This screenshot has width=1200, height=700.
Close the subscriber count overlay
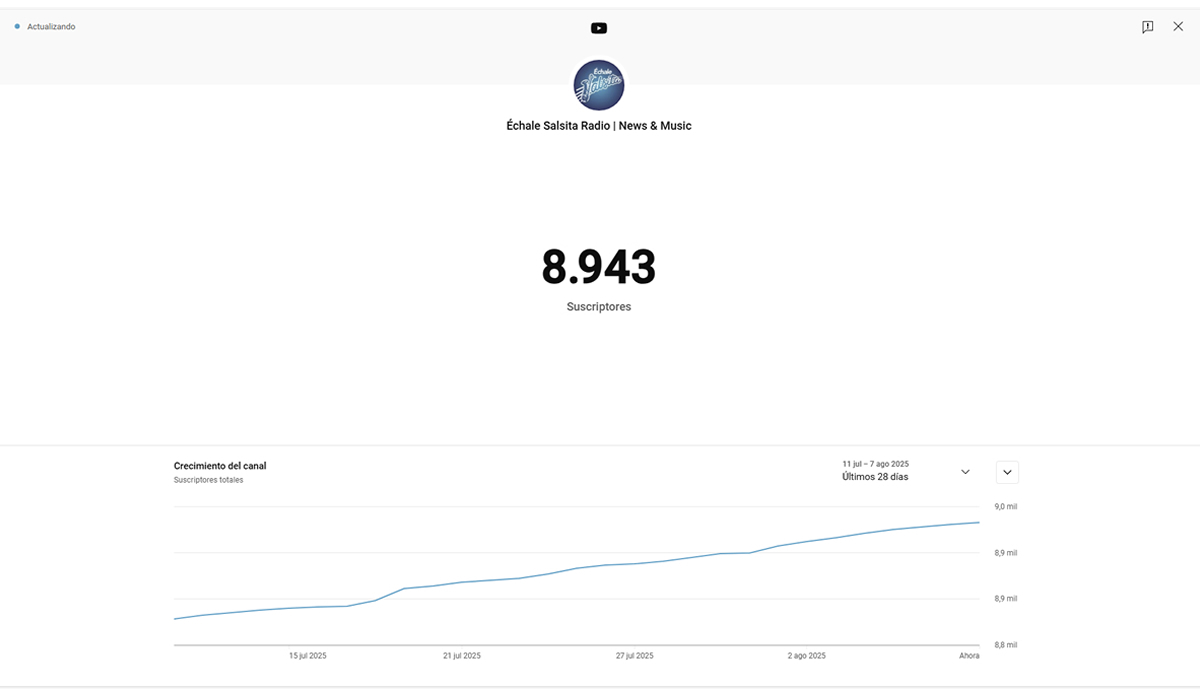(x=1178, y=27)
